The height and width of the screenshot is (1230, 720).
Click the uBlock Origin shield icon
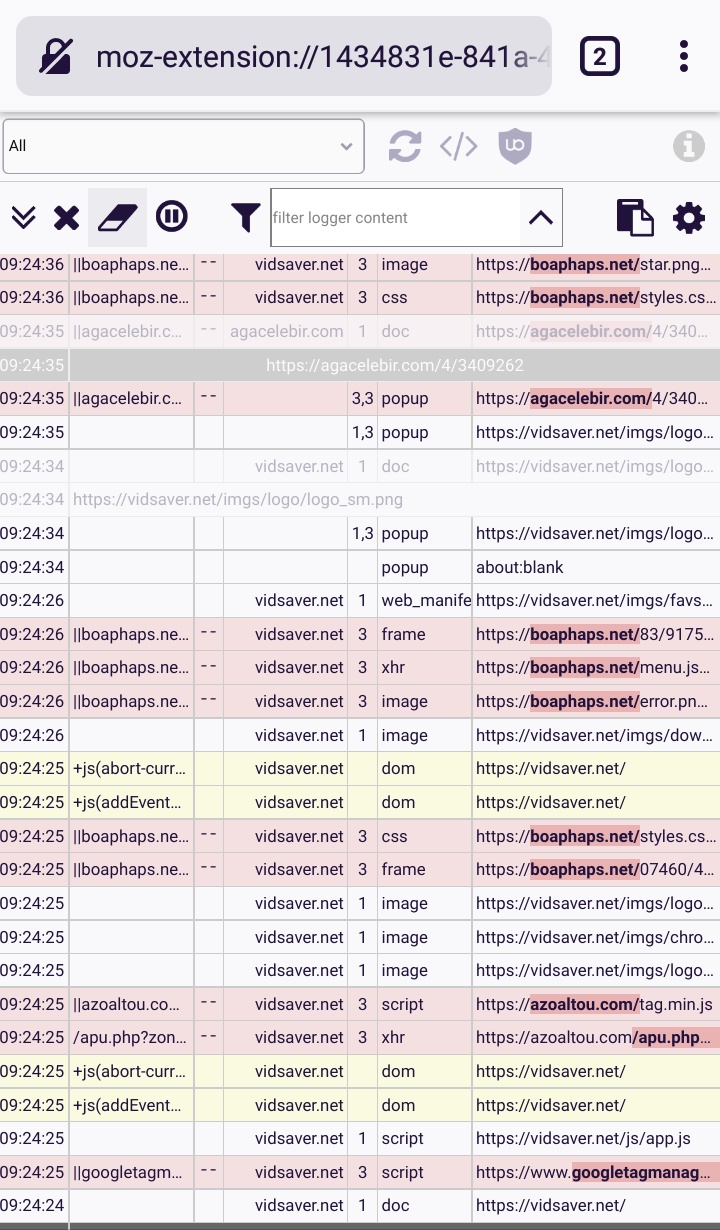pyautogui.click(x=514, y=146)
